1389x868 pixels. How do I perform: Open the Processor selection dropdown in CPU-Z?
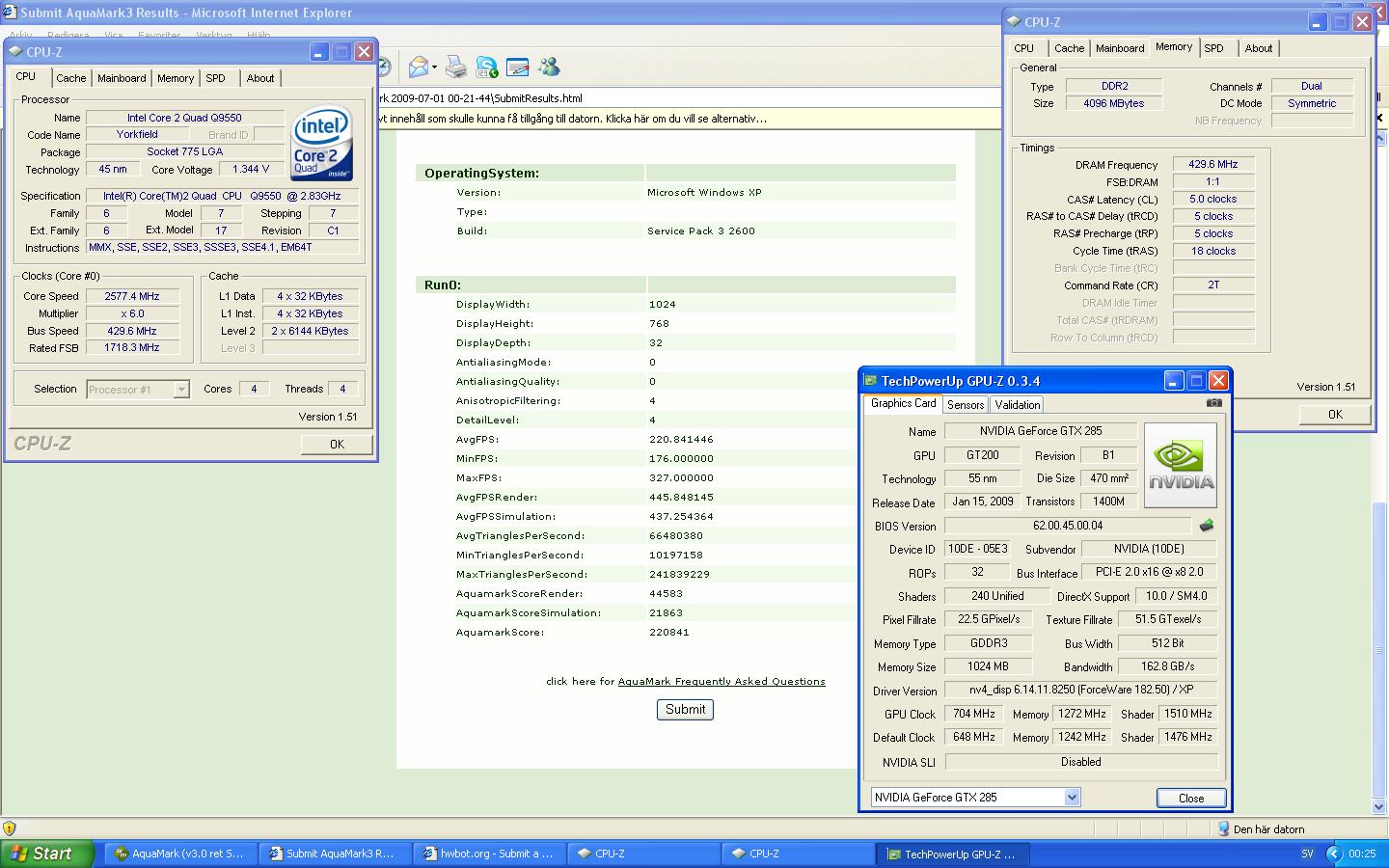point(181,390)
